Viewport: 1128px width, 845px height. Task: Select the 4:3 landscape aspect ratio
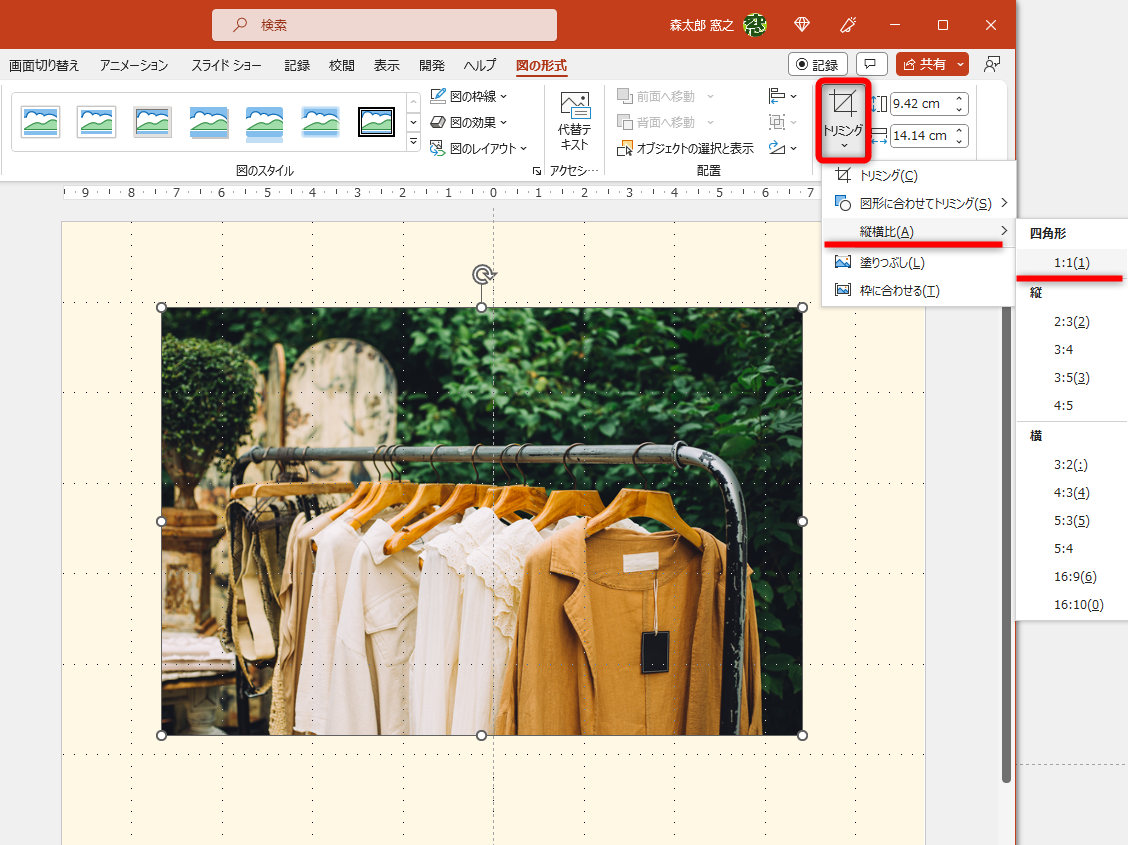(1071, 493)
